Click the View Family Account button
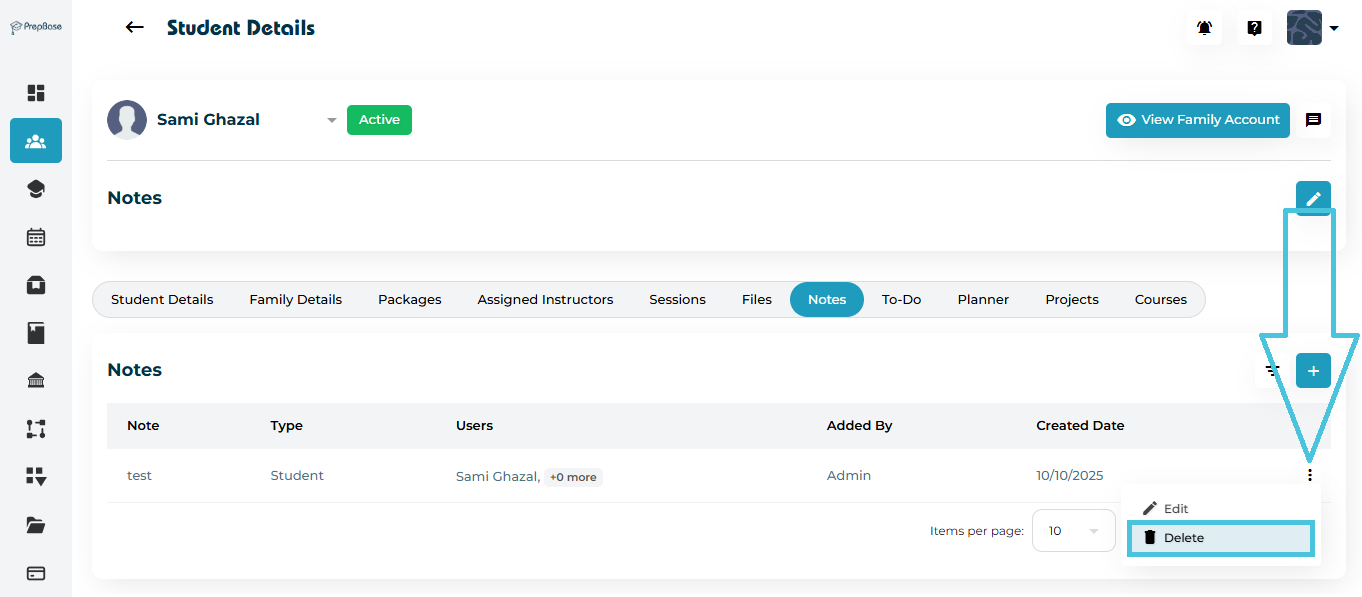 pyautogui.click(x=1197, y=120)
